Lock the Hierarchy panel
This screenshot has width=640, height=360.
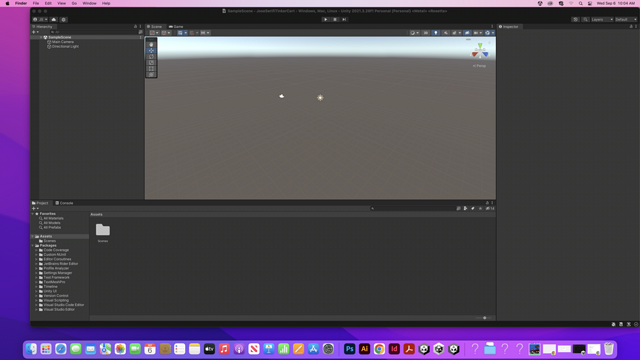pos(136,27)
